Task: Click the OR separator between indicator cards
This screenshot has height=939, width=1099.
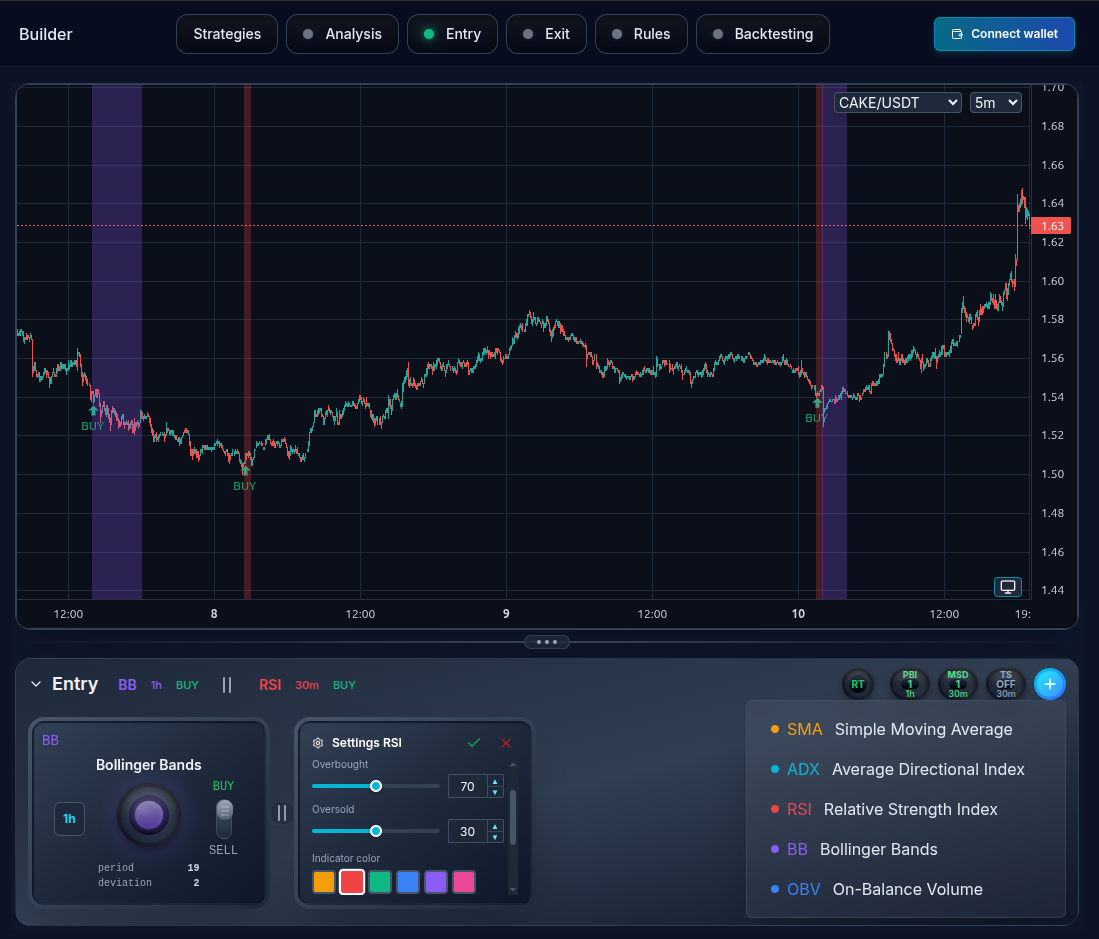Action: (282, 813)
